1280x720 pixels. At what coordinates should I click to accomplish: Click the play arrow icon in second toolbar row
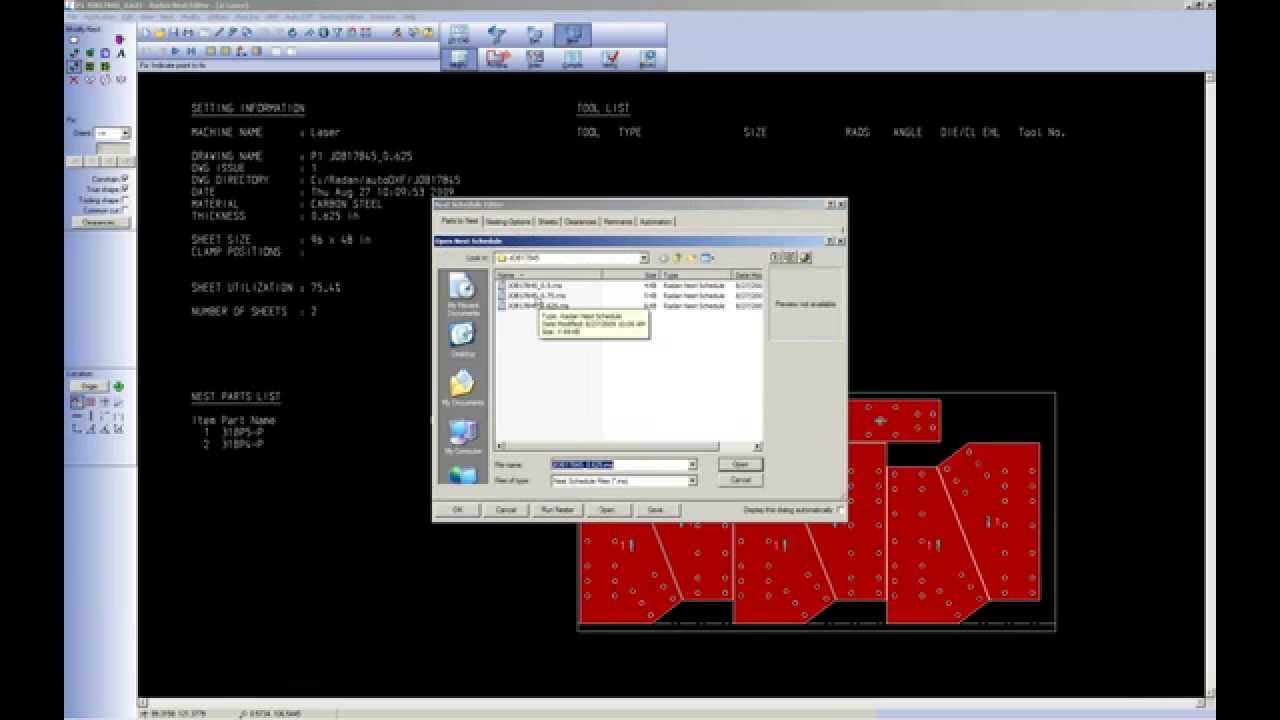point(176,51)
